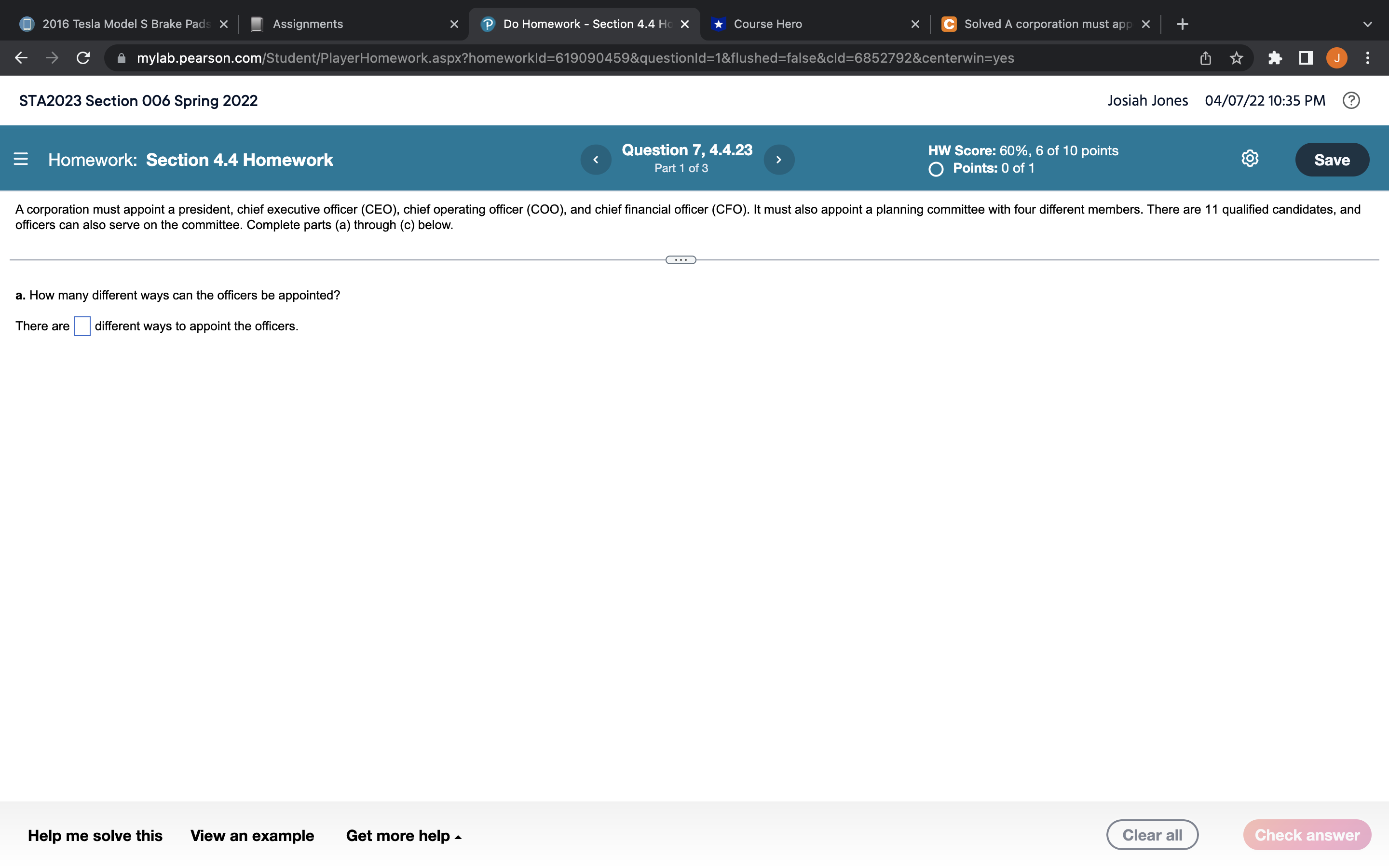Click the Check answer button
Viewport: 1389px width, 868px height.
click(1307, 835)
